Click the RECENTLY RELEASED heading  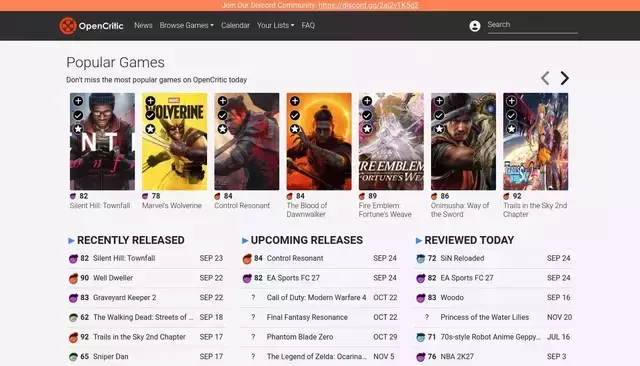[x=131, y=240]
